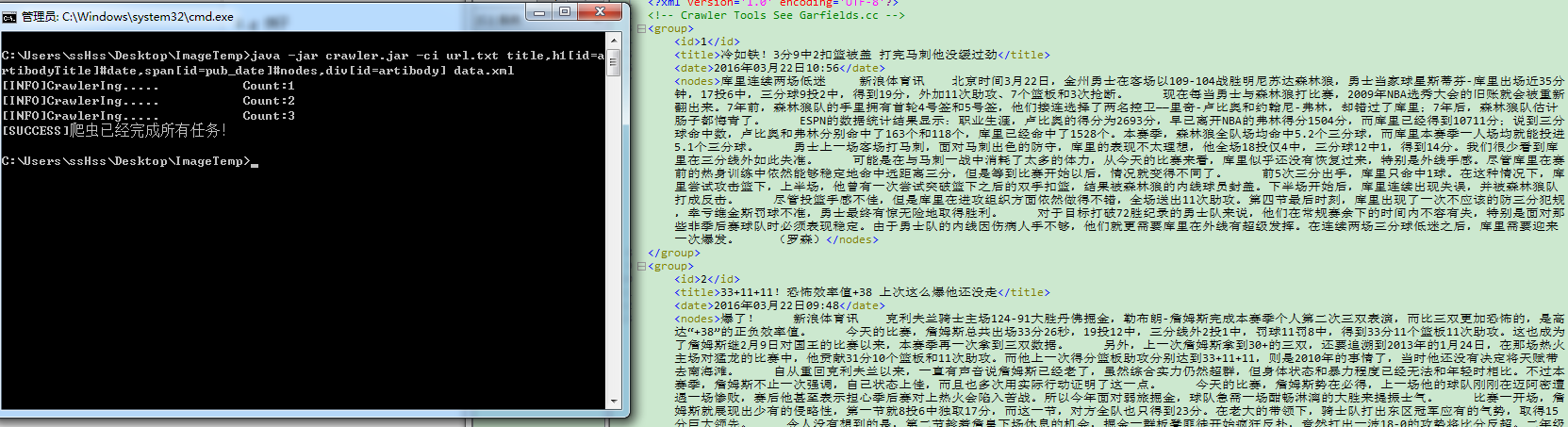Click the date 2016年03月22日09:48 element
Viewport: 1568px width, 427px height.
click(780, 305)
